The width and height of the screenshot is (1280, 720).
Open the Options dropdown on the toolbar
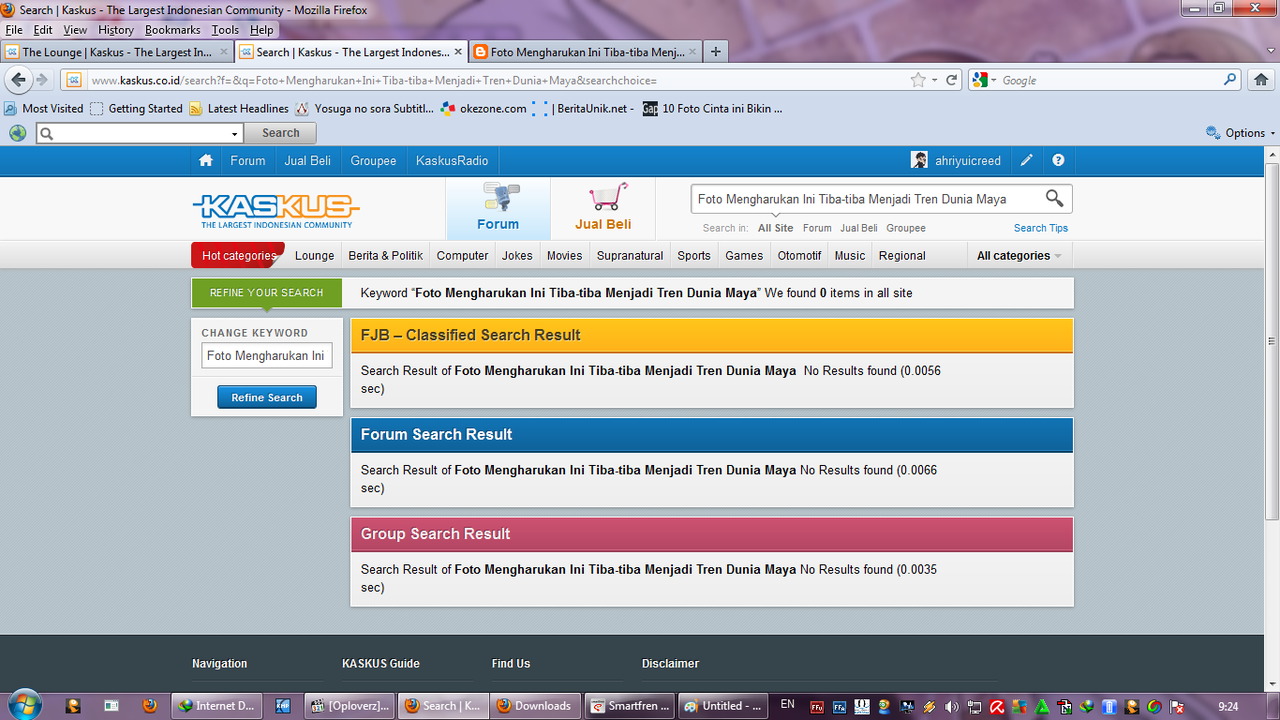[1241, 133]
